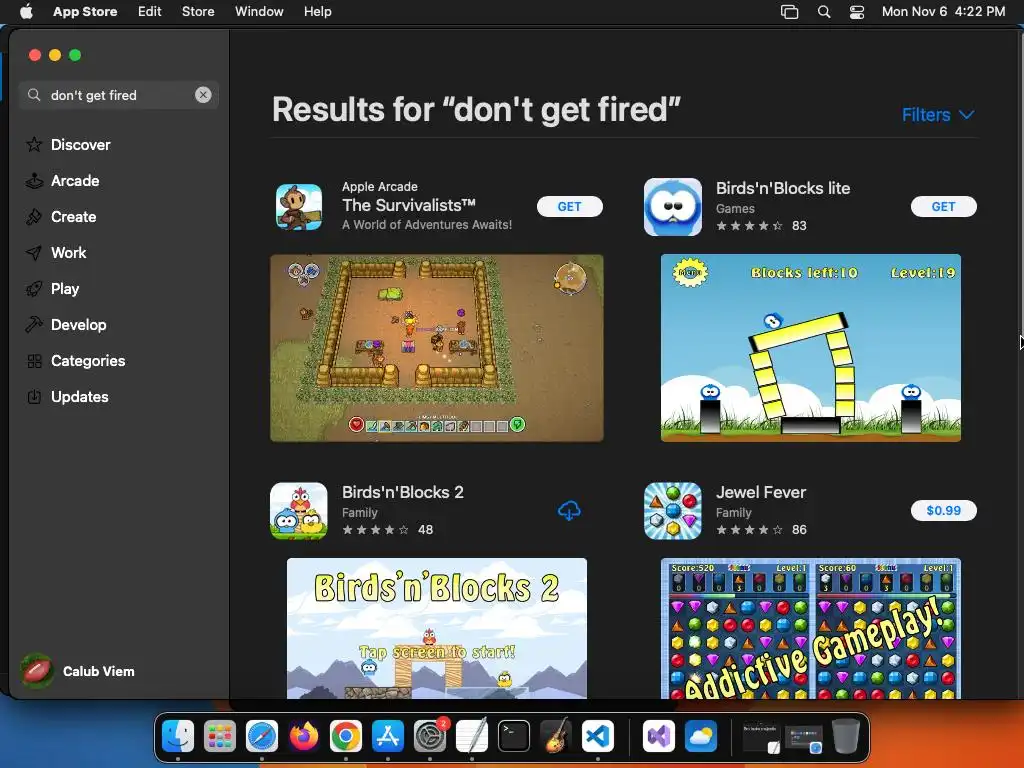Open TextEdit from the Dock

[x=472, y=737]
